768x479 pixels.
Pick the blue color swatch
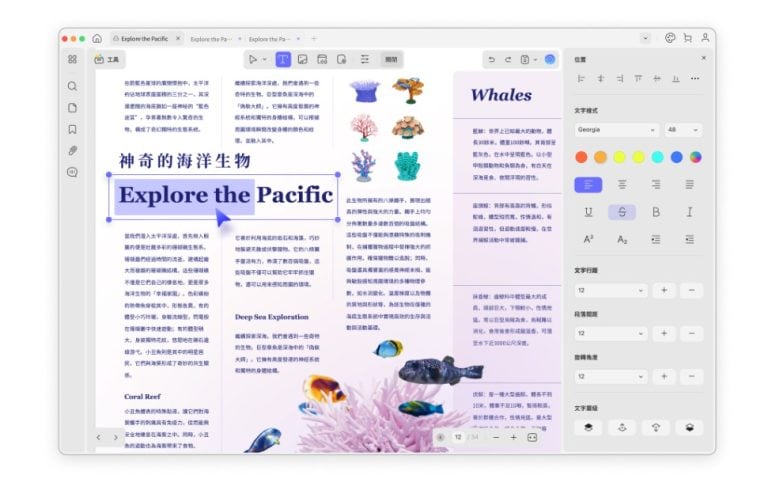coord(677,157)
